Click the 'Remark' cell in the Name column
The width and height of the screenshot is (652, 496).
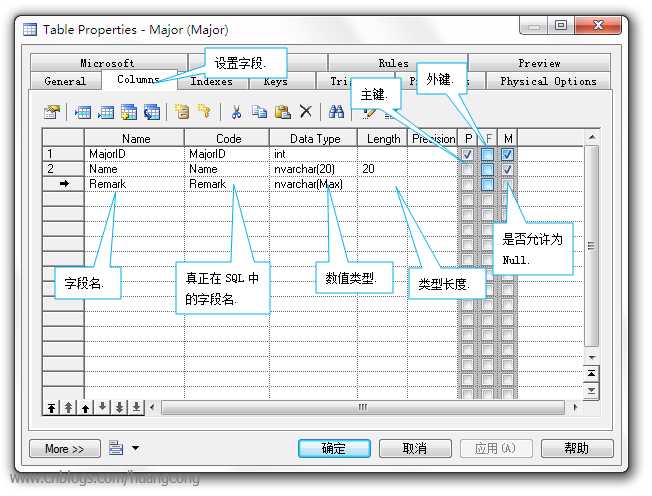[134, 184]
